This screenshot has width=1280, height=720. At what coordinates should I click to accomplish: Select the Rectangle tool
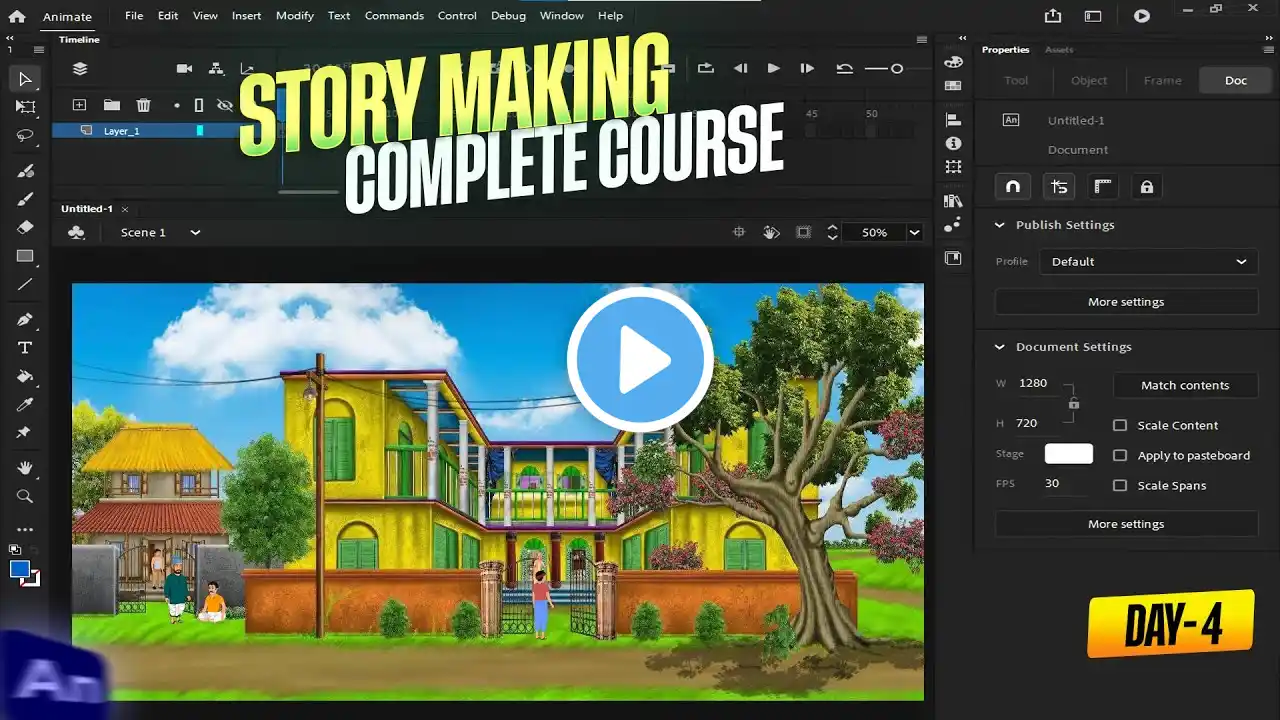coord(25,256)
